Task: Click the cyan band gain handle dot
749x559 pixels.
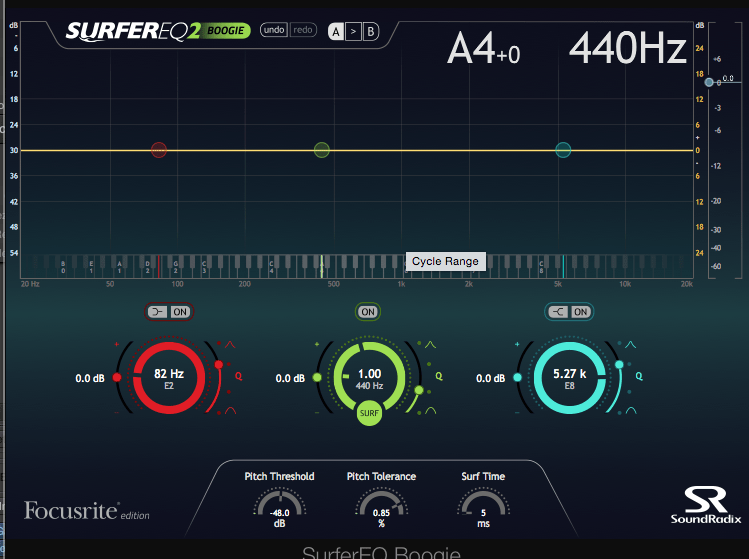Action: coord(517,377)
